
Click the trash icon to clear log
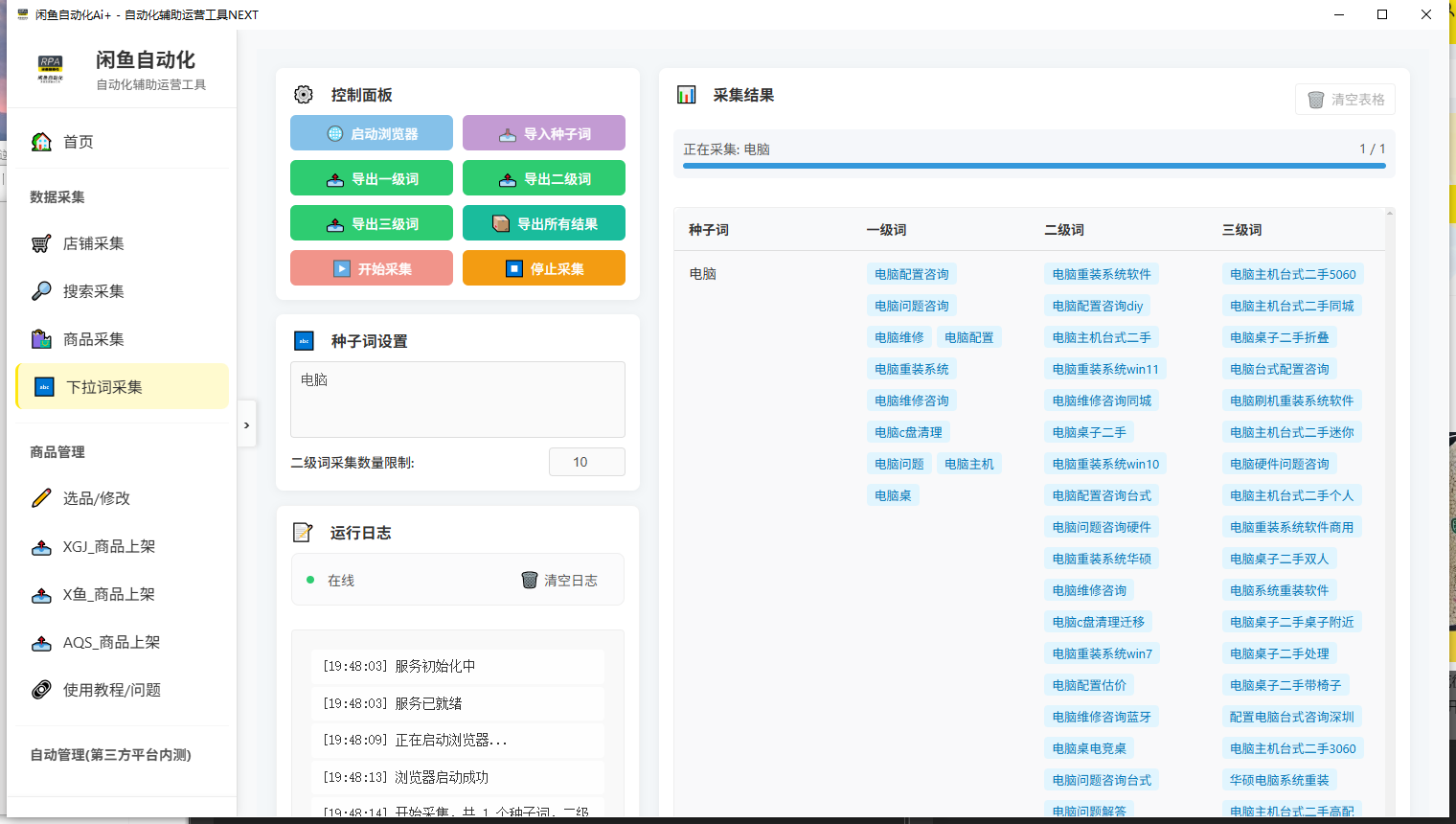pos(529,580)
